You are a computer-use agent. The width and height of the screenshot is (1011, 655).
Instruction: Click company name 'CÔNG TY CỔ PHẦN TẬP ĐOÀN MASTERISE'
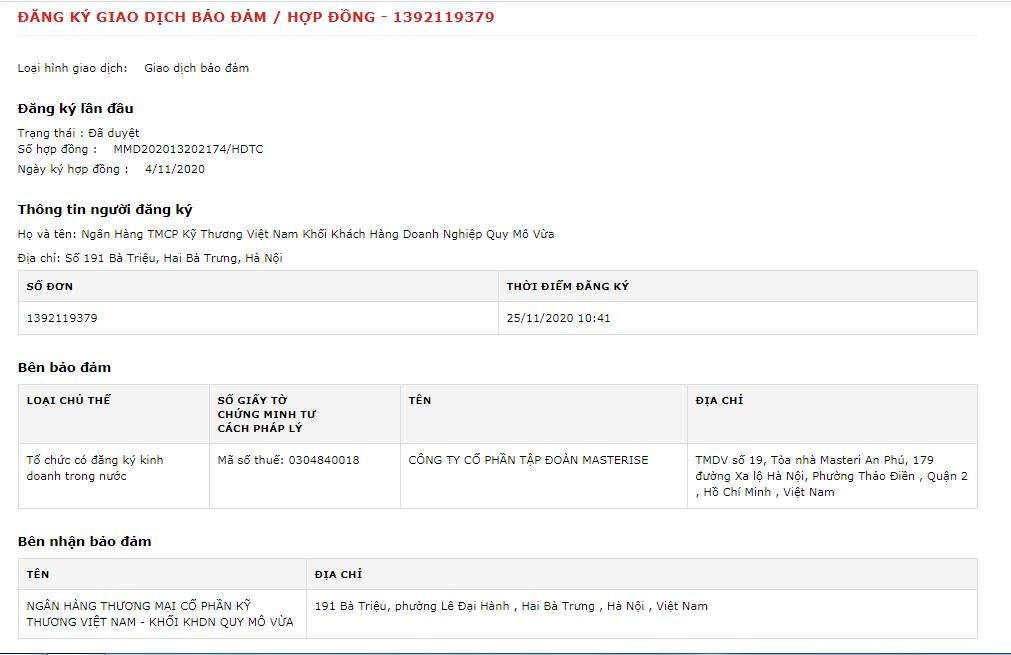click(x=528, y=460)
